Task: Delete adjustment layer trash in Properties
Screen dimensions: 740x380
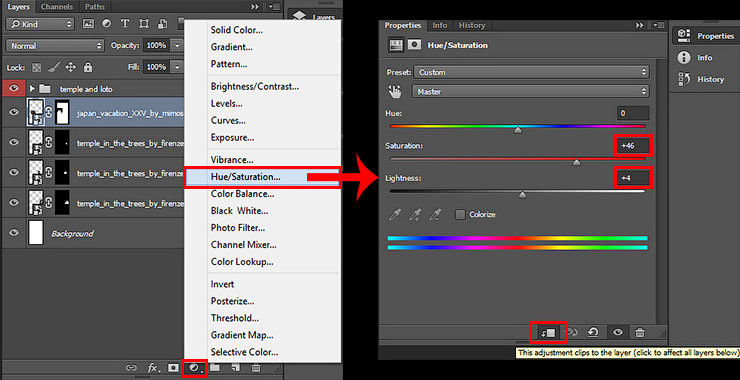Action: (x=639, y=332)
